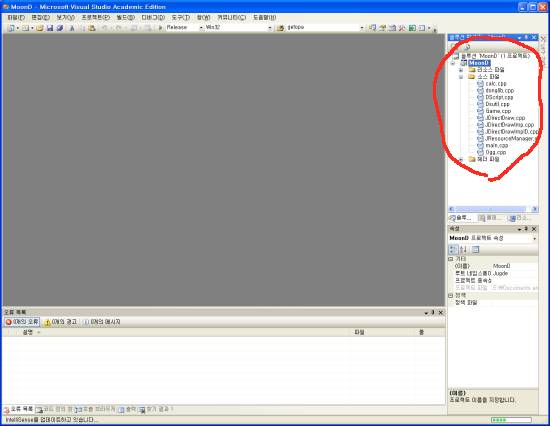This screenshot has height=426, width=550.
Task: Select donglib.cpp in Solution Explorer
Action: point(499,91)
